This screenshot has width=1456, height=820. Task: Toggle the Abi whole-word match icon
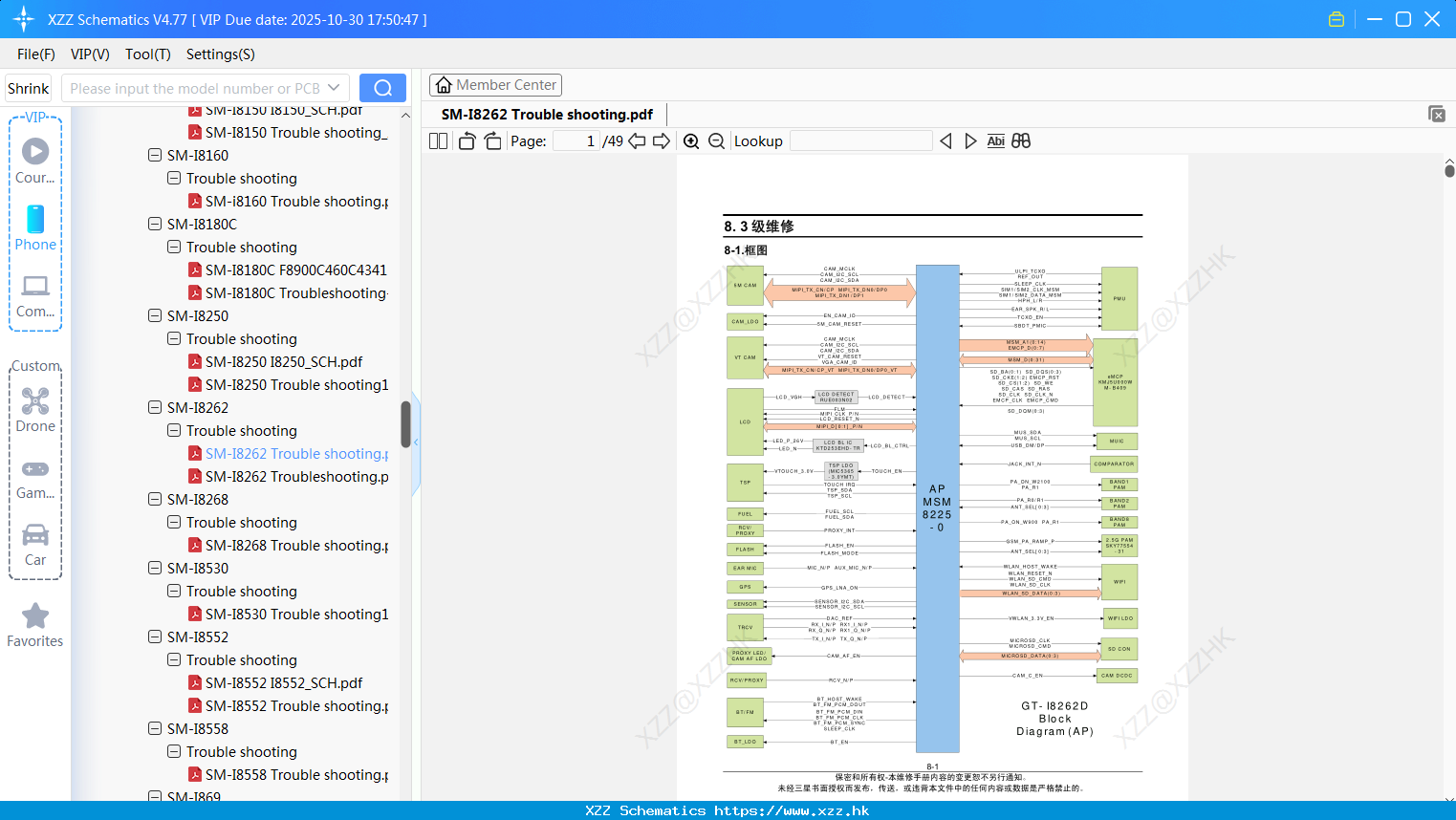click(x=995, y=141)
